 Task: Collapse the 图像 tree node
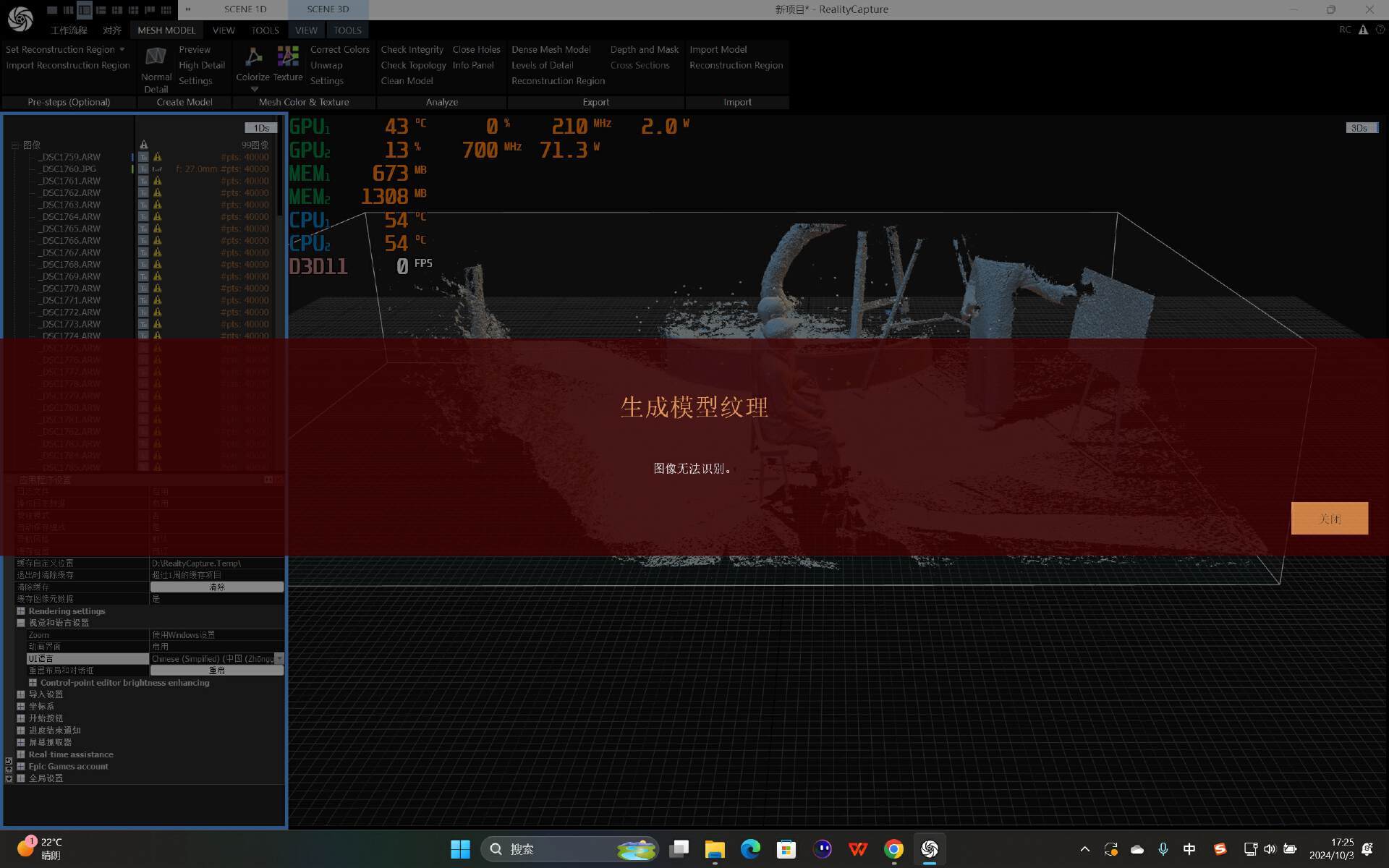tap(14, 145)
